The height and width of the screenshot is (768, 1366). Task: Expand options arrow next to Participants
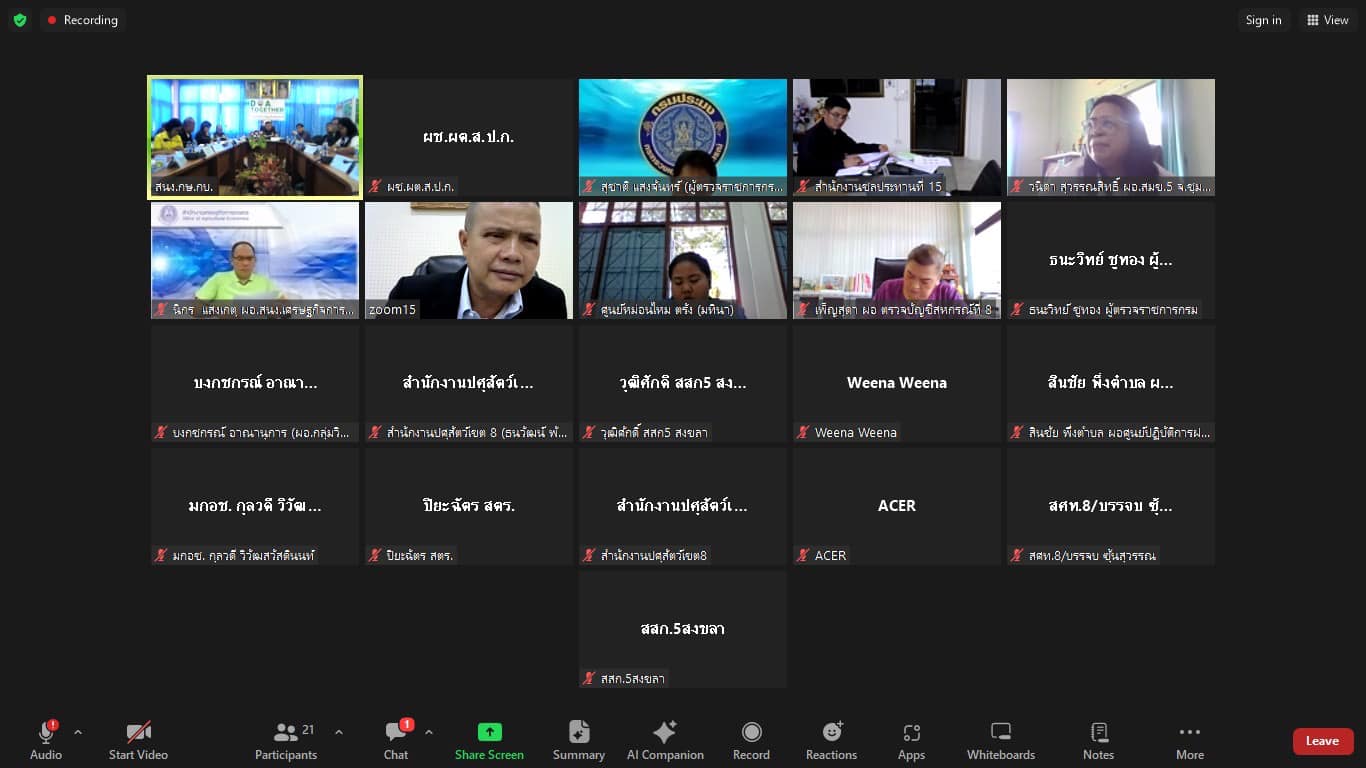(338, 732)
